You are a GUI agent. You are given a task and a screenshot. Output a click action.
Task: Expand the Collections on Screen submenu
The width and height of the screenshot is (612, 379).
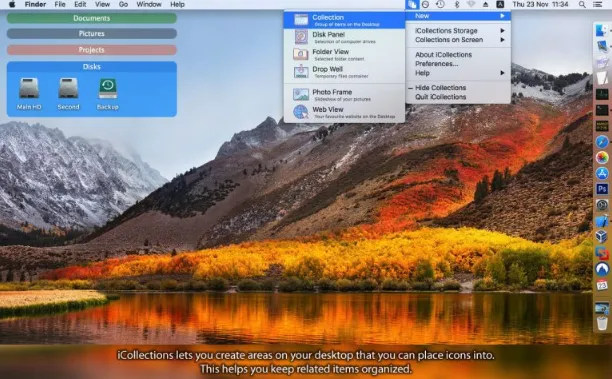(458, 40)
